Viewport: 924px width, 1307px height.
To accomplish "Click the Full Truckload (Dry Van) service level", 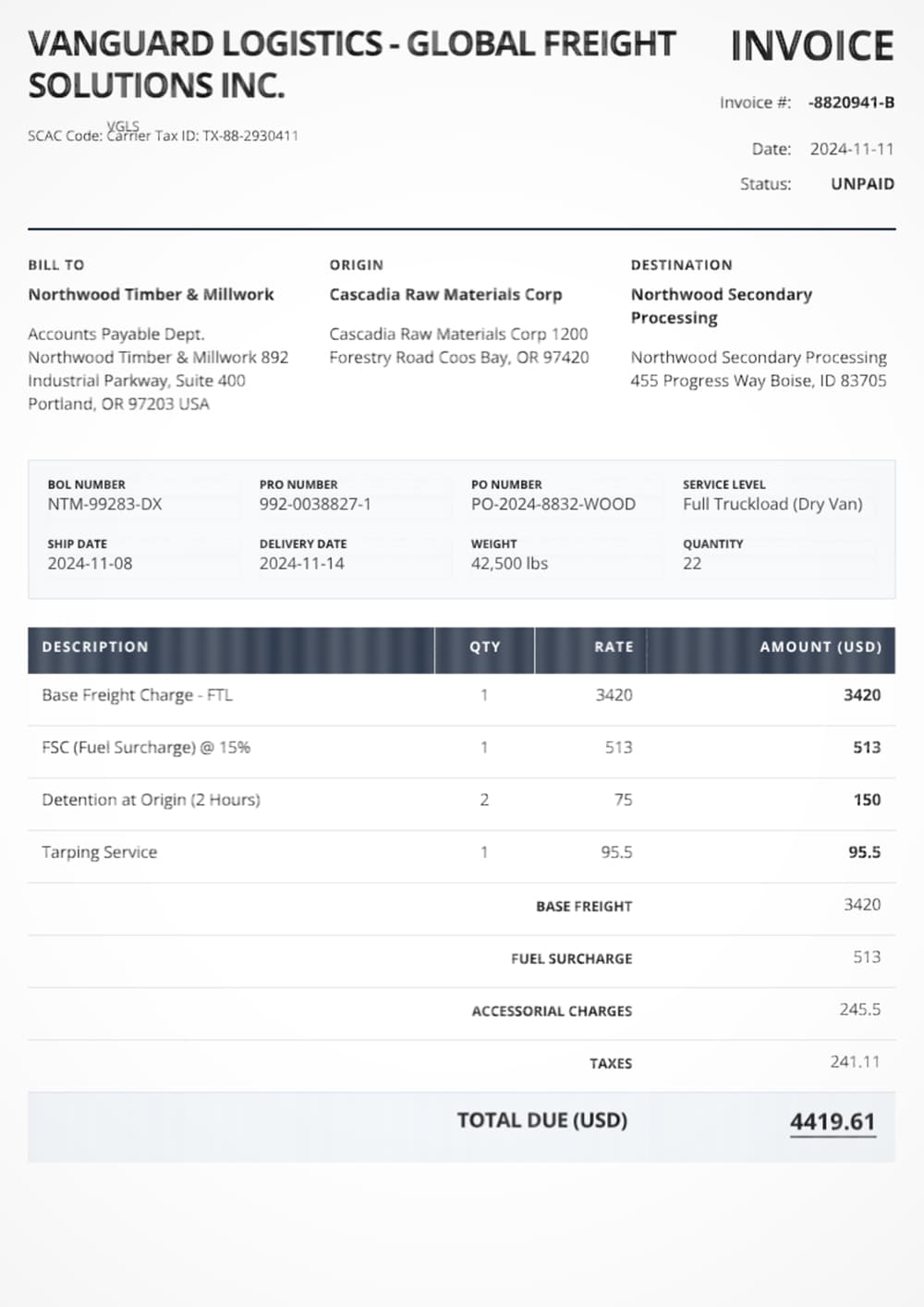I will coord(772,505).
